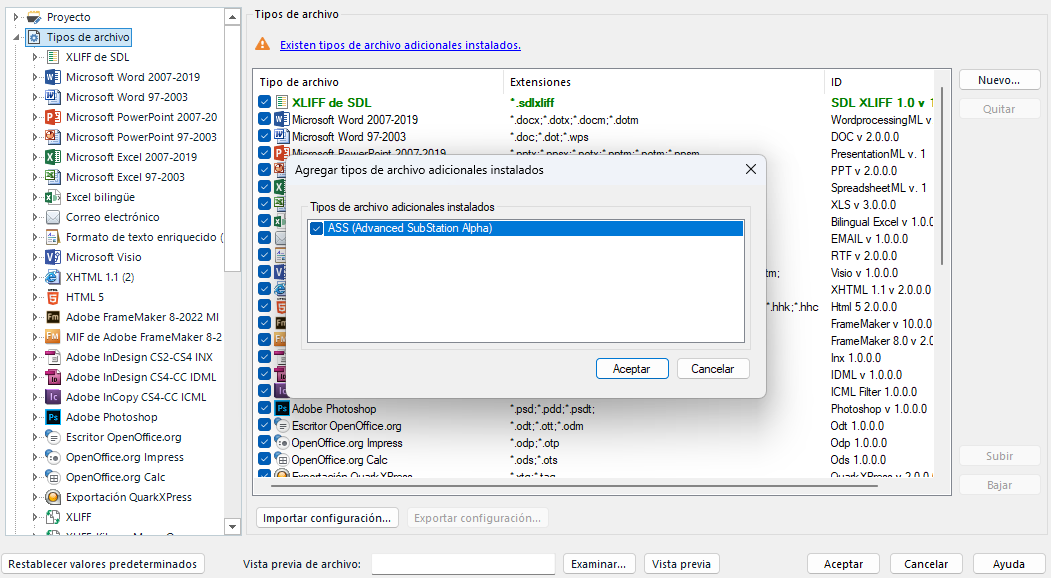Click the Adobe InDesign CS4-CC IDML icon
This screenshot has width=1051, height=578.
pyautogui.click(x=53, y=377)
